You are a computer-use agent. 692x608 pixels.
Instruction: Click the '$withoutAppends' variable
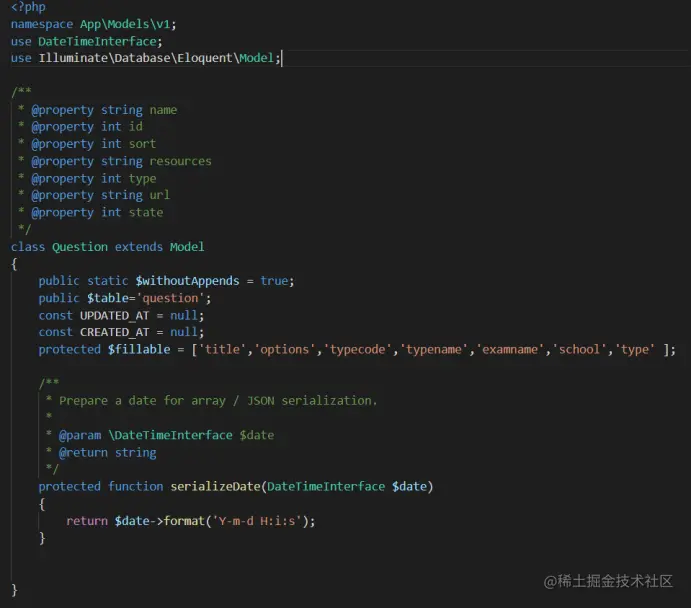[x=188, y=281]
